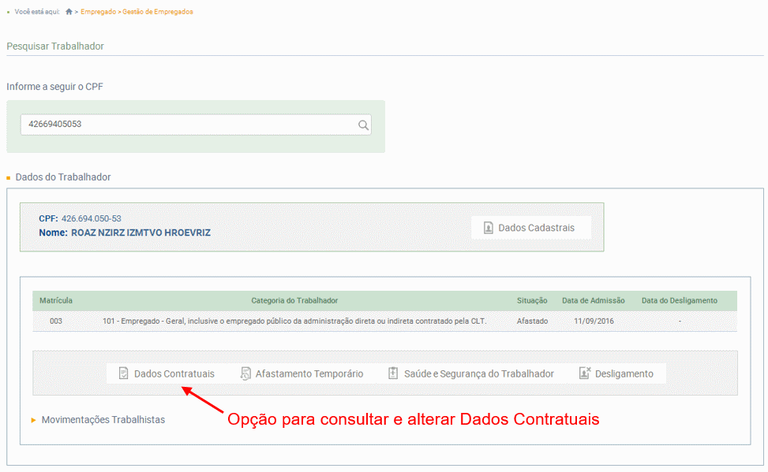Viewport: 768px width, 472px height.
Task: Click the magnifier search icon in CPF field
Action: pyautogui.click(x=364, y=126)
